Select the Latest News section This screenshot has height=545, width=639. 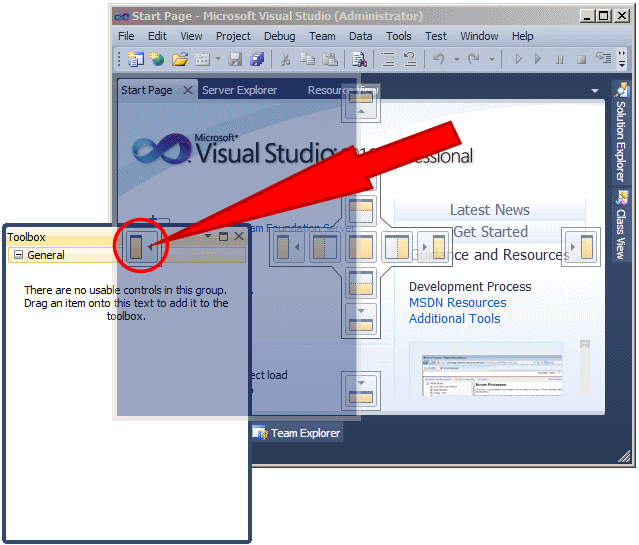[489, 210]
